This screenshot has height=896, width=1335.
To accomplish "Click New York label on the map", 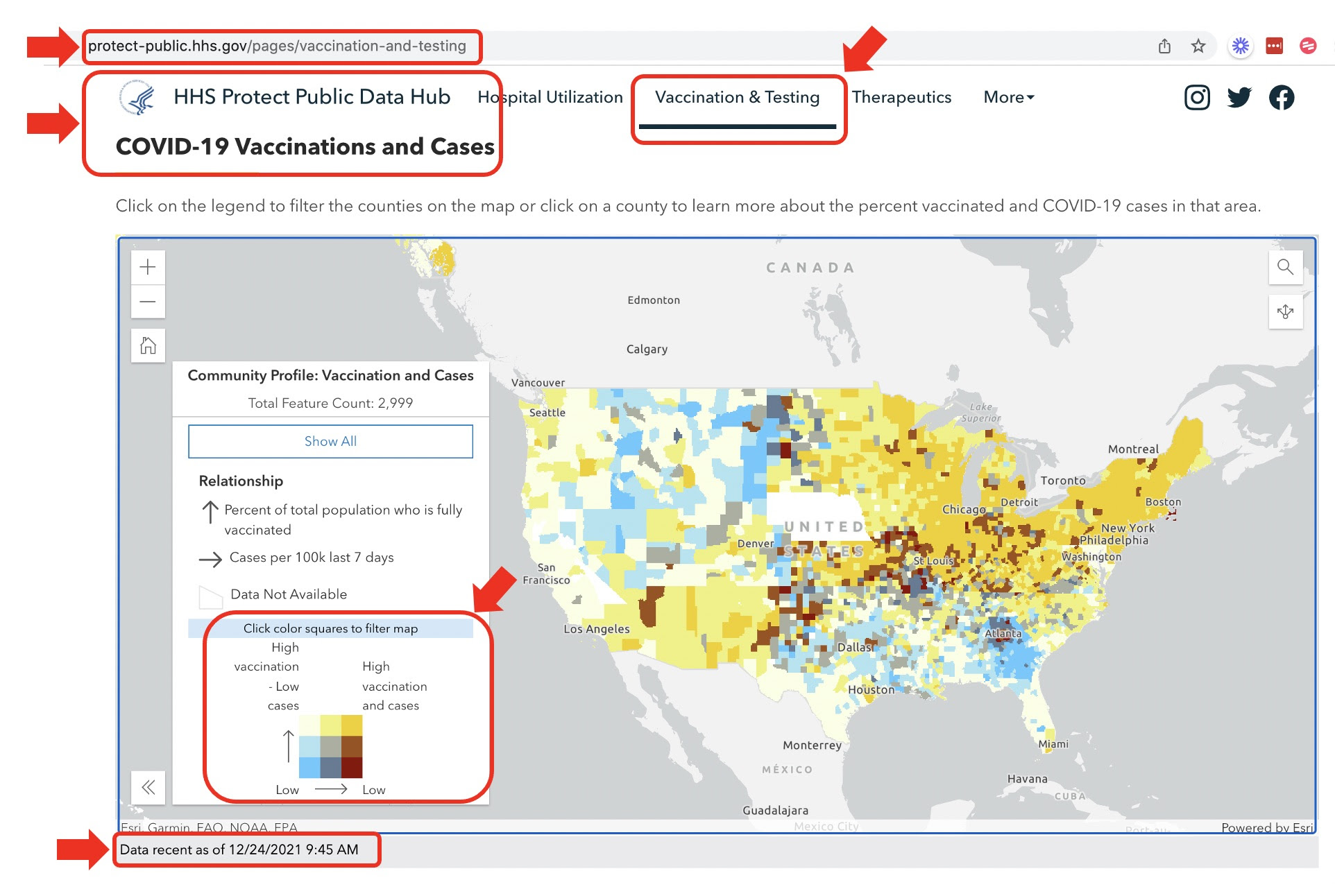I will click(x=1128, y=528).
